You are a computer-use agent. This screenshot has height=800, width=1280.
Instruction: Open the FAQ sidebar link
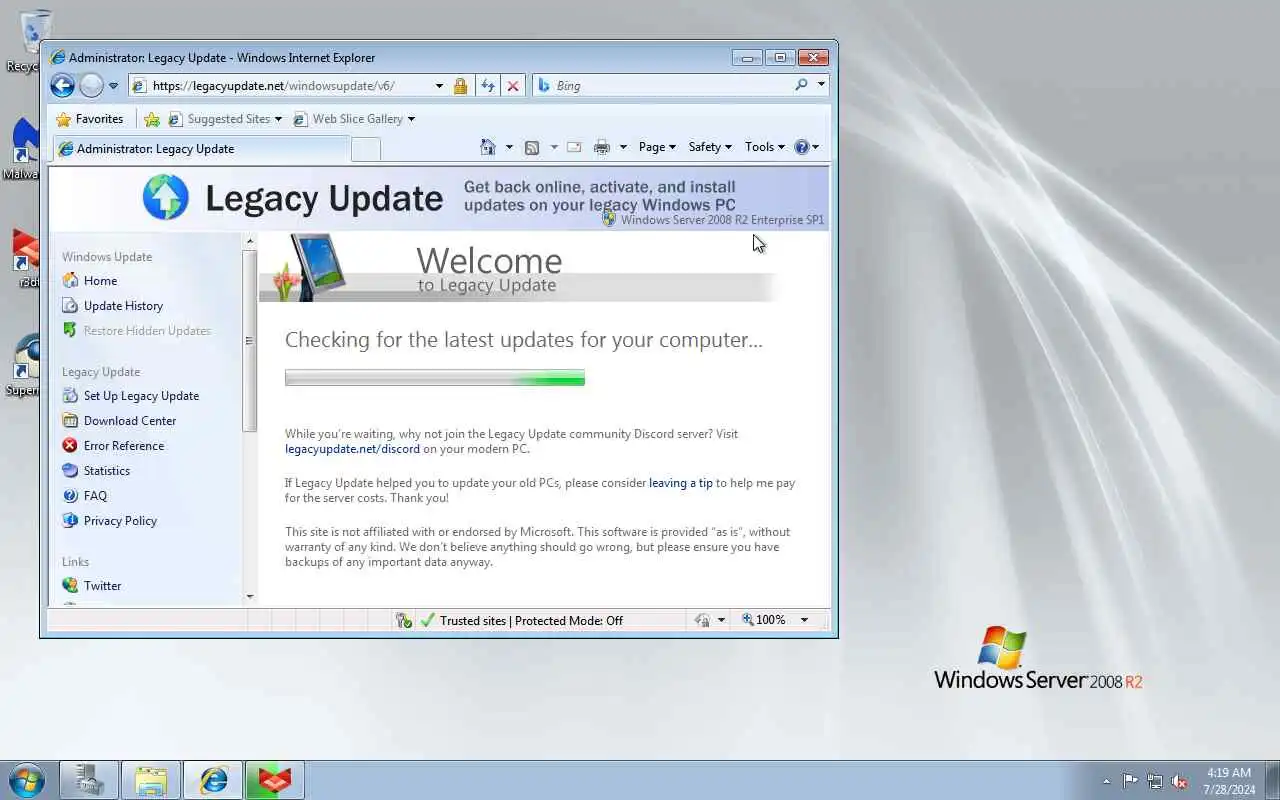coord(95,496)
